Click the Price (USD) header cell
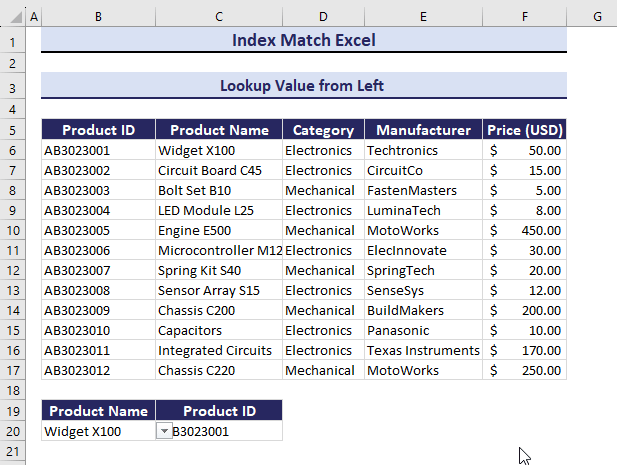 pos(524,130)
